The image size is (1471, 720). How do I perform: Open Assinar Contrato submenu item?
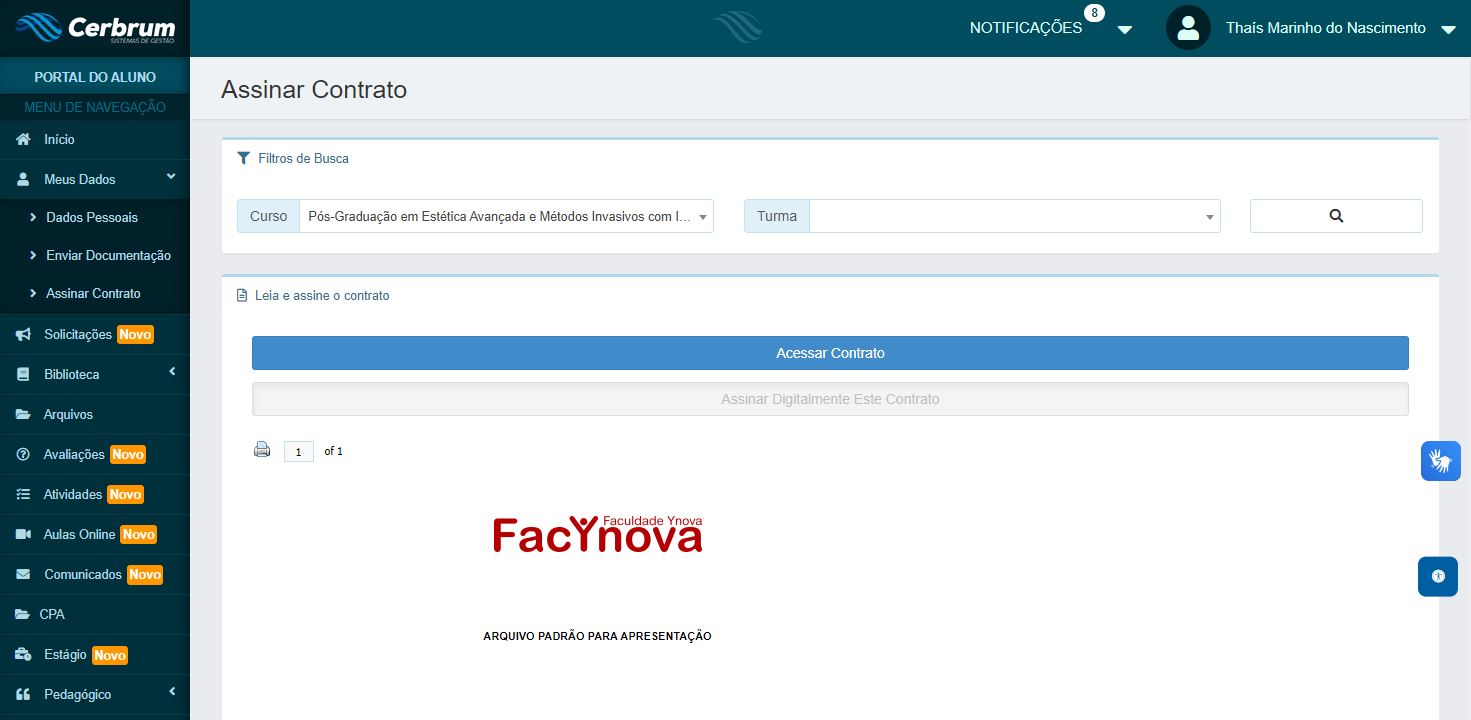coord(95,293)
